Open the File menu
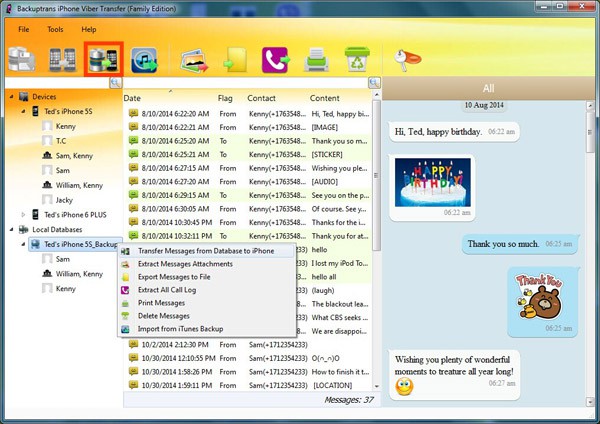The image size is (600, 424). tap(23, 29)
